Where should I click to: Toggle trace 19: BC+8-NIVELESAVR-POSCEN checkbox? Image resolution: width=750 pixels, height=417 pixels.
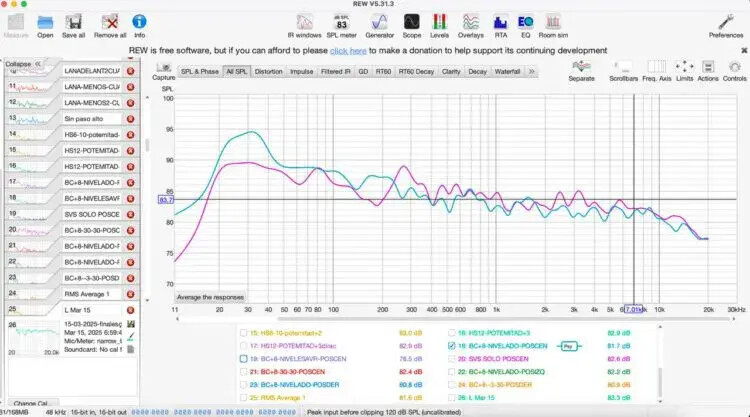coord(243,359)
